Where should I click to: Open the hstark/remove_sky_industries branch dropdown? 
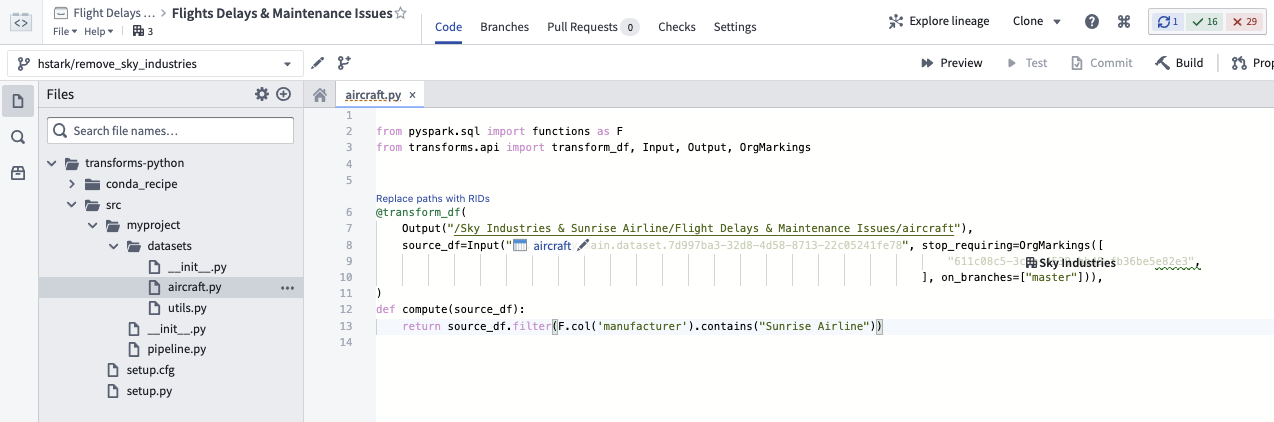pyautogui.click(x=155, y=63)
